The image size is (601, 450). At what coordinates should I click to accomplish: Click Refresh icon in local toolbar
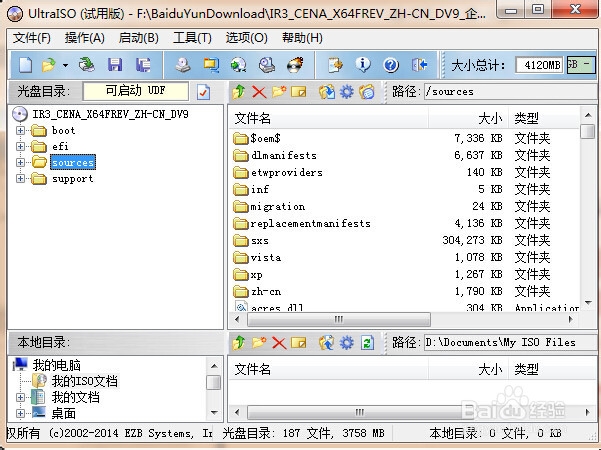(x=367, y=342)
